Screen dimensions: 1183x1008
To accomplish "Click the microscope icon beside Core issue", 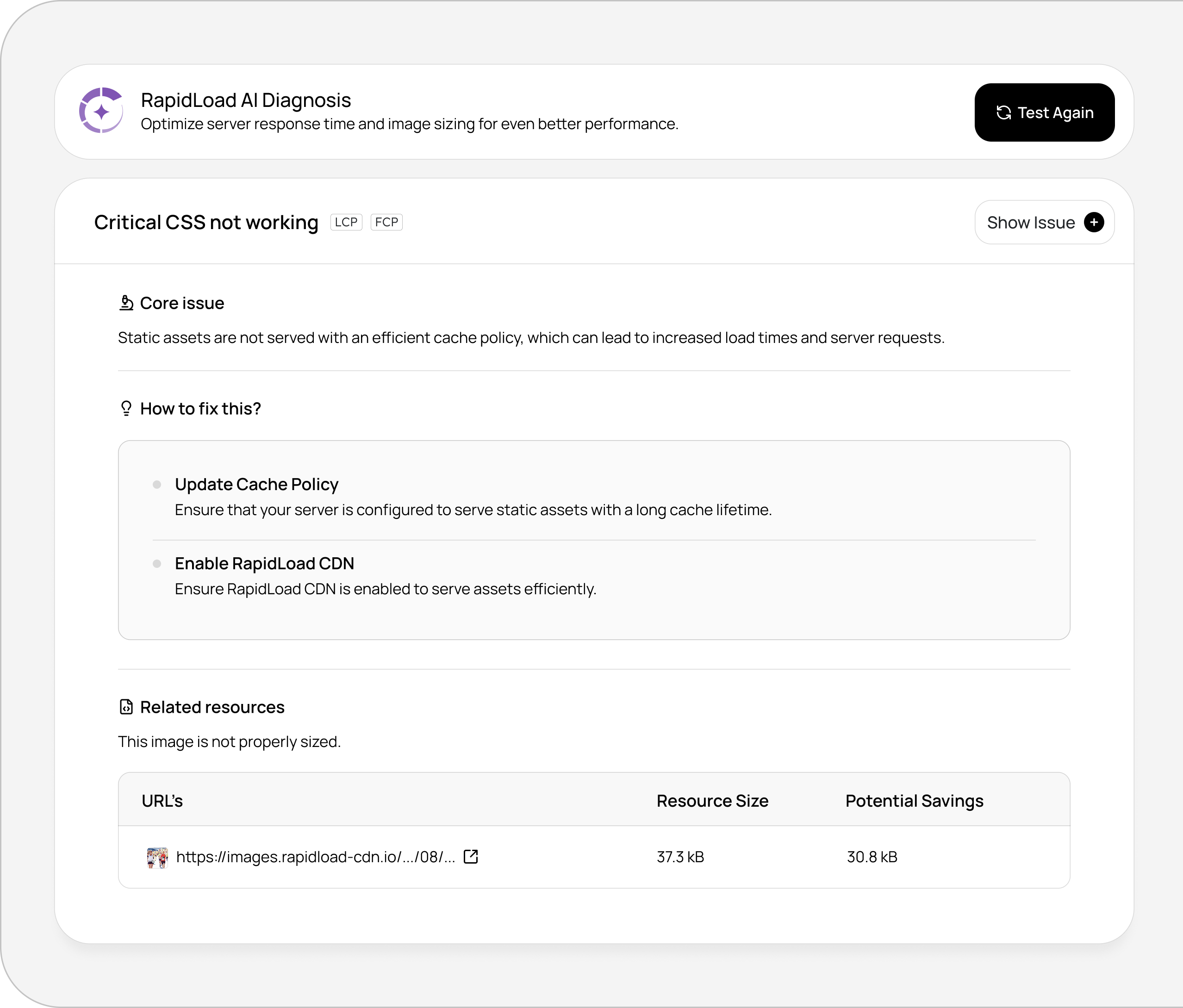I will [x=126, y=303].
